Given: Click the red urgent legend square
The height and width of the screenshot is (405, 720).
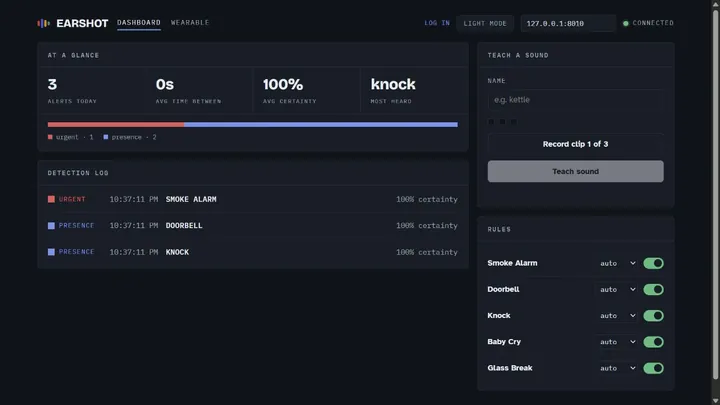Looking at the screenshot, I should tap(50, 137).
